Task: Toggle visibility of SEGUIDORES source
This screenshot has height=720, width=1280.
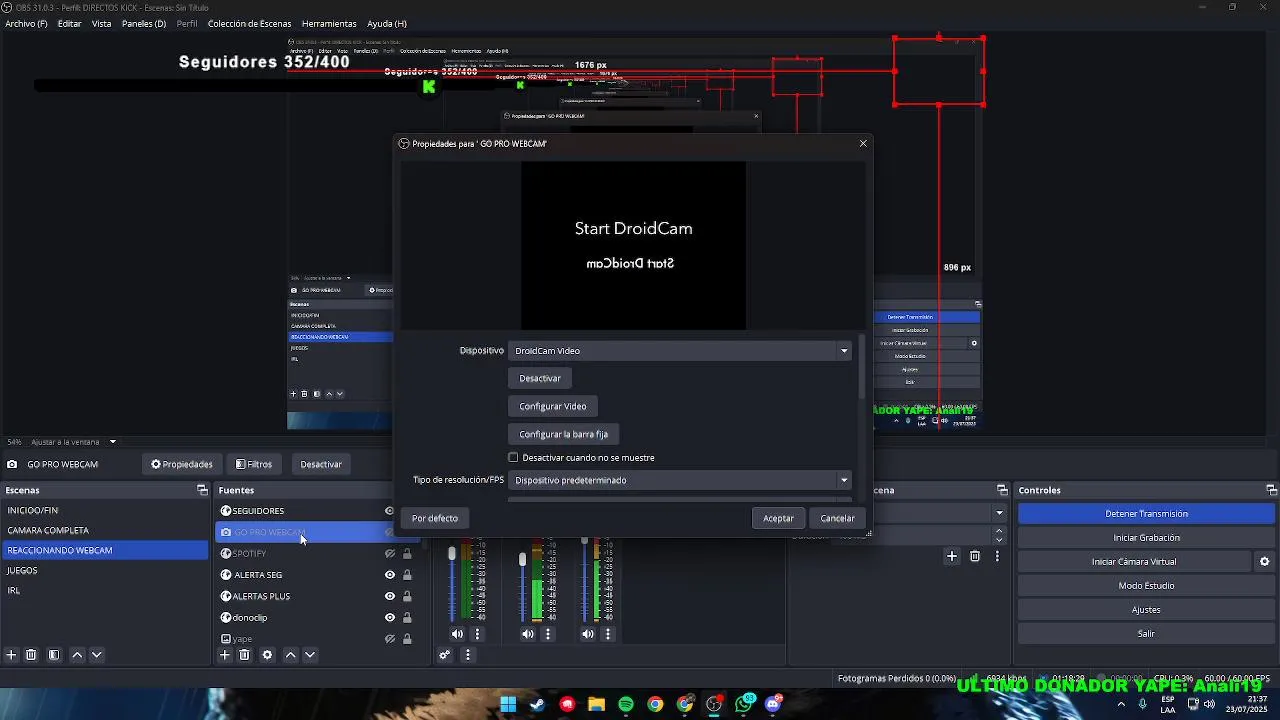Action: tap(390, 511)
